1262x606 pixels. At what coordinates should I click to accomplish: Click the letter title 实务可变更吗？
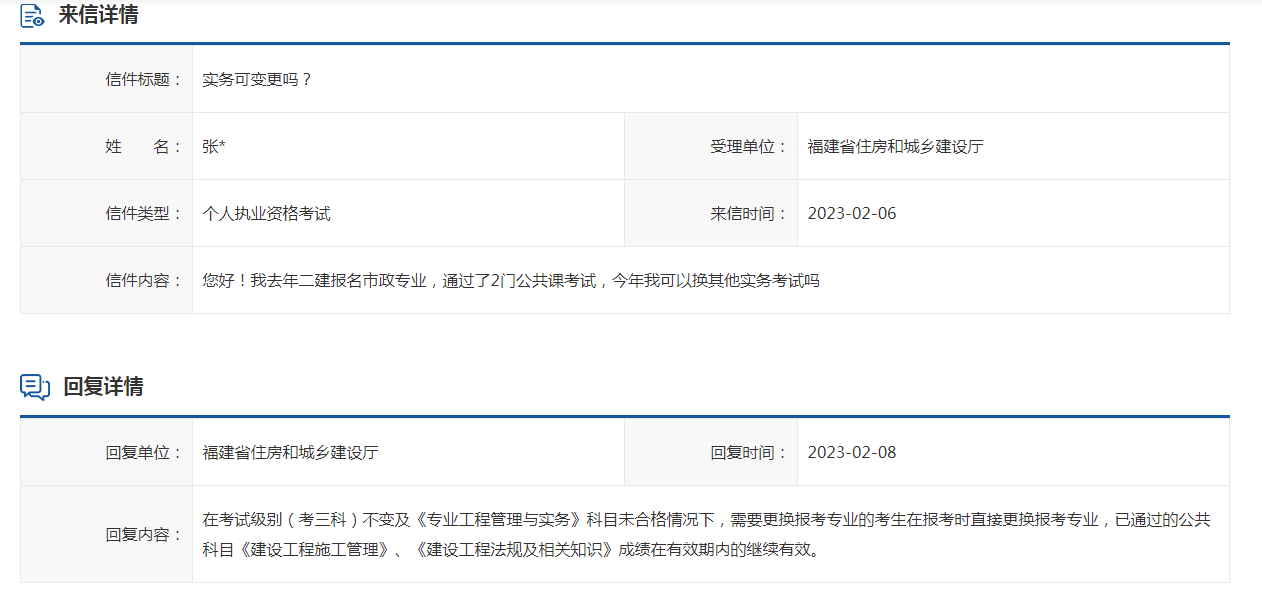[258, 80]
